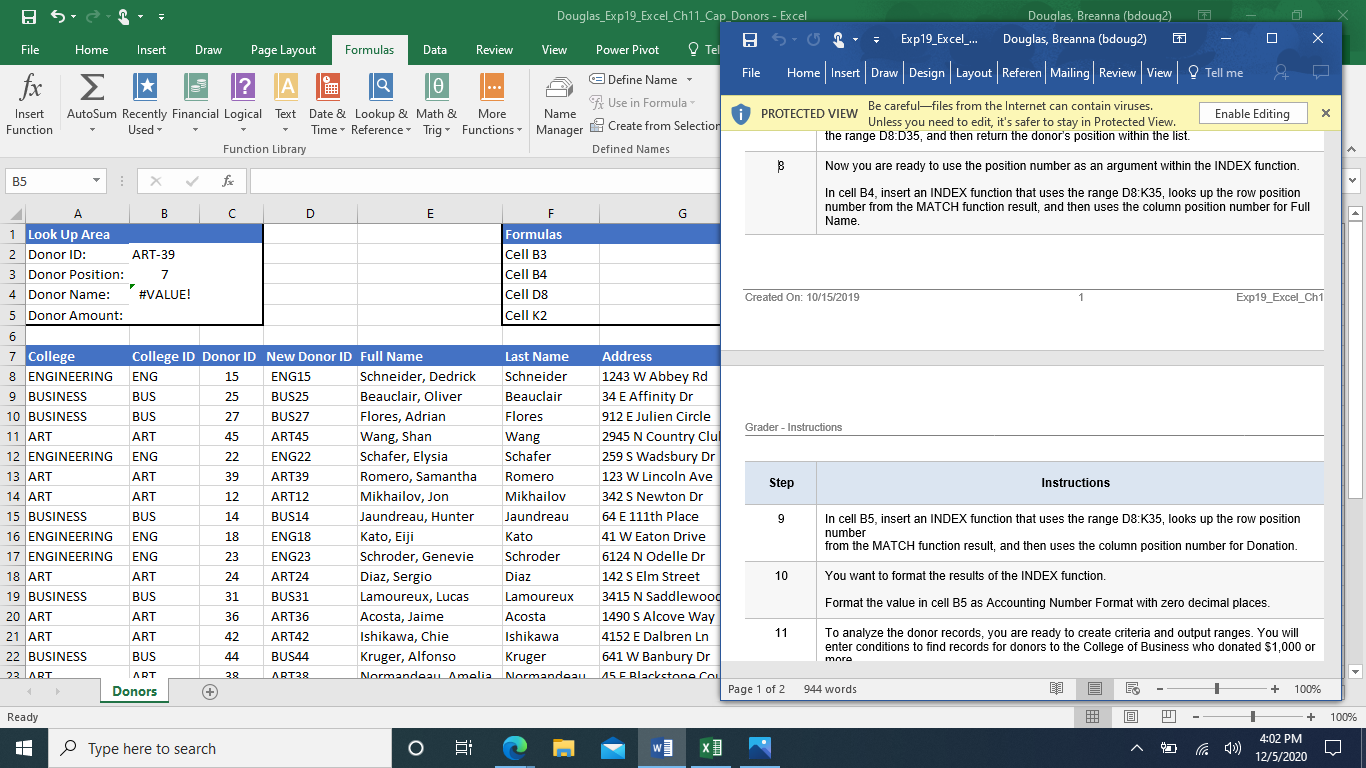Switch to the Page Layout ribbon tab

click(x=283, y=50)
